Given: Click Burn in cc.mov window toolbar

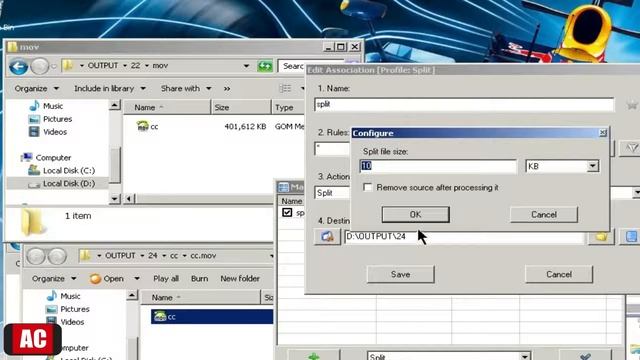Looking at the screenshot, I should point(199,279).
